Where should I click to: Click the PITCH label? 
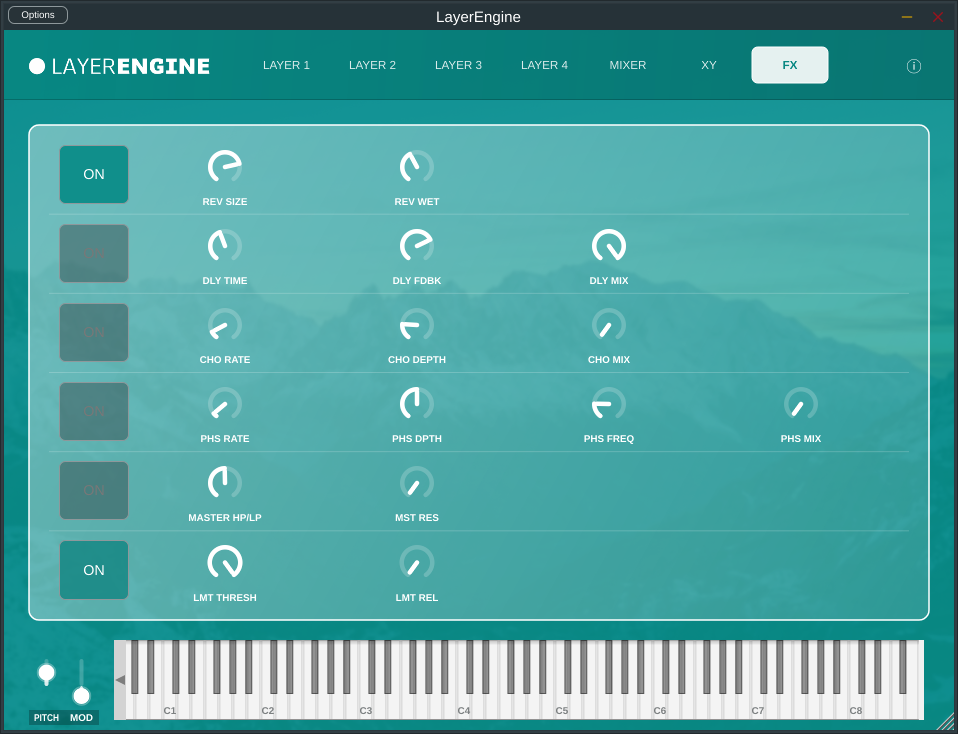point(46,717)
